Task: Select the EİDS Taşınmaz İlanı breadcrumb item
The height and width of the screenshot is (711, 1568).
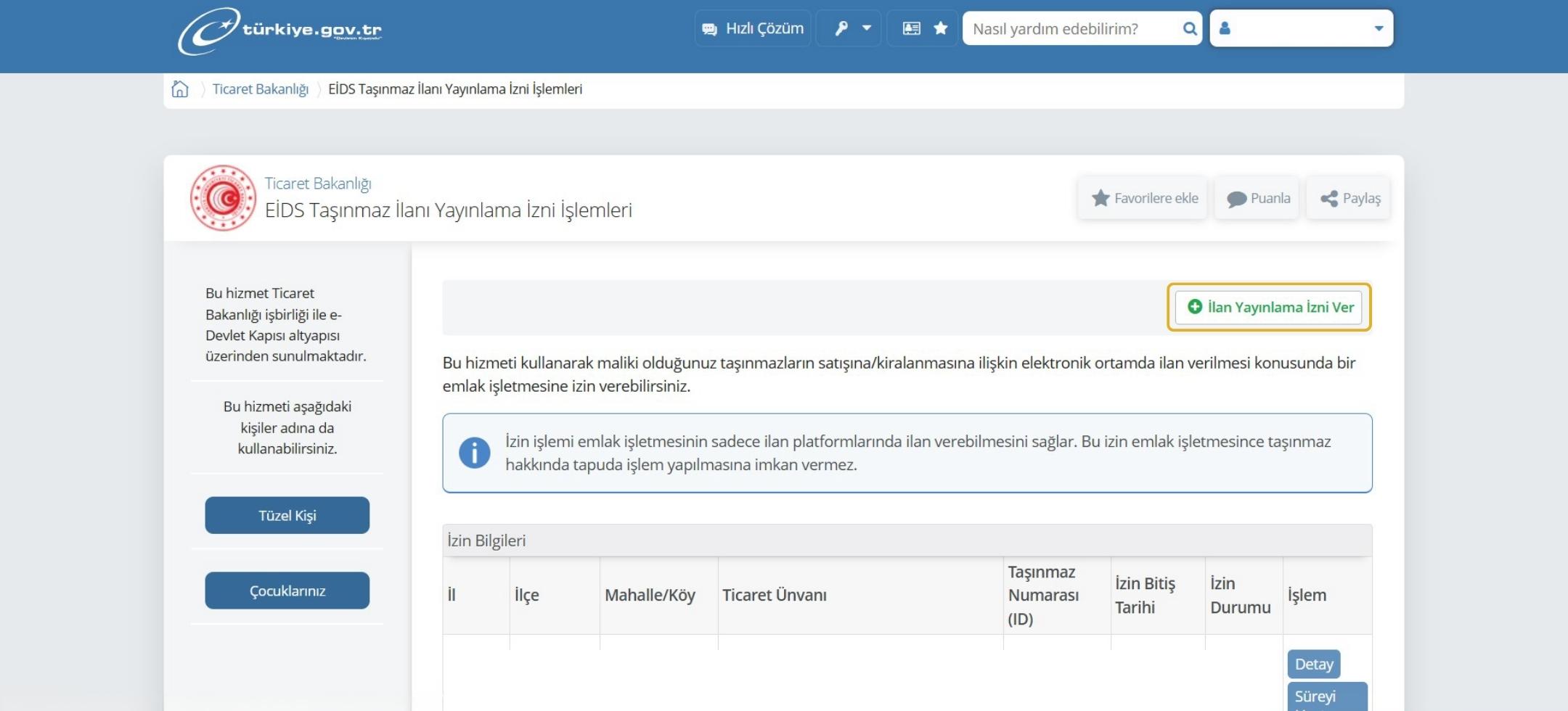Action: point(455,89)
